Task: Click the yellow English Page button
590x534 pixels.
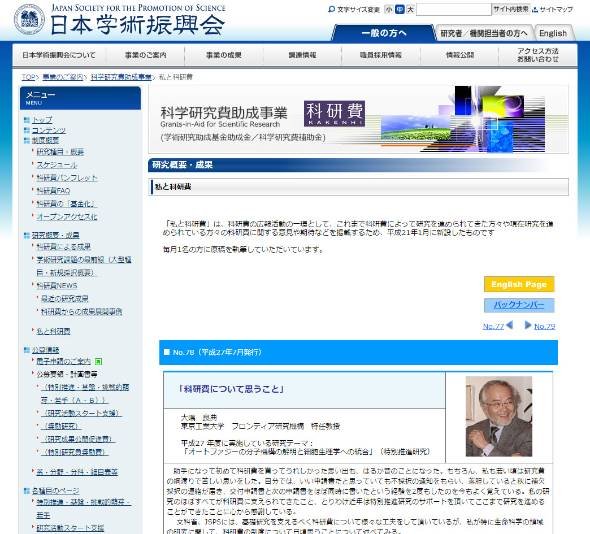Action: (519, 284)
